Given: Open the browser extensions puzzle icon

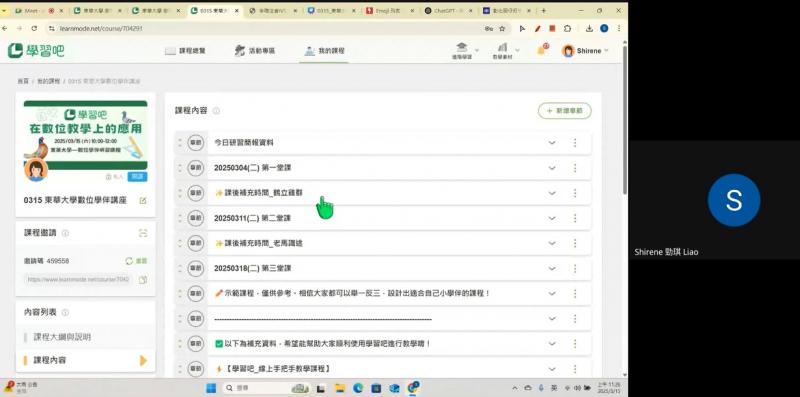Looking at the screenshot, I should (567, 29).
